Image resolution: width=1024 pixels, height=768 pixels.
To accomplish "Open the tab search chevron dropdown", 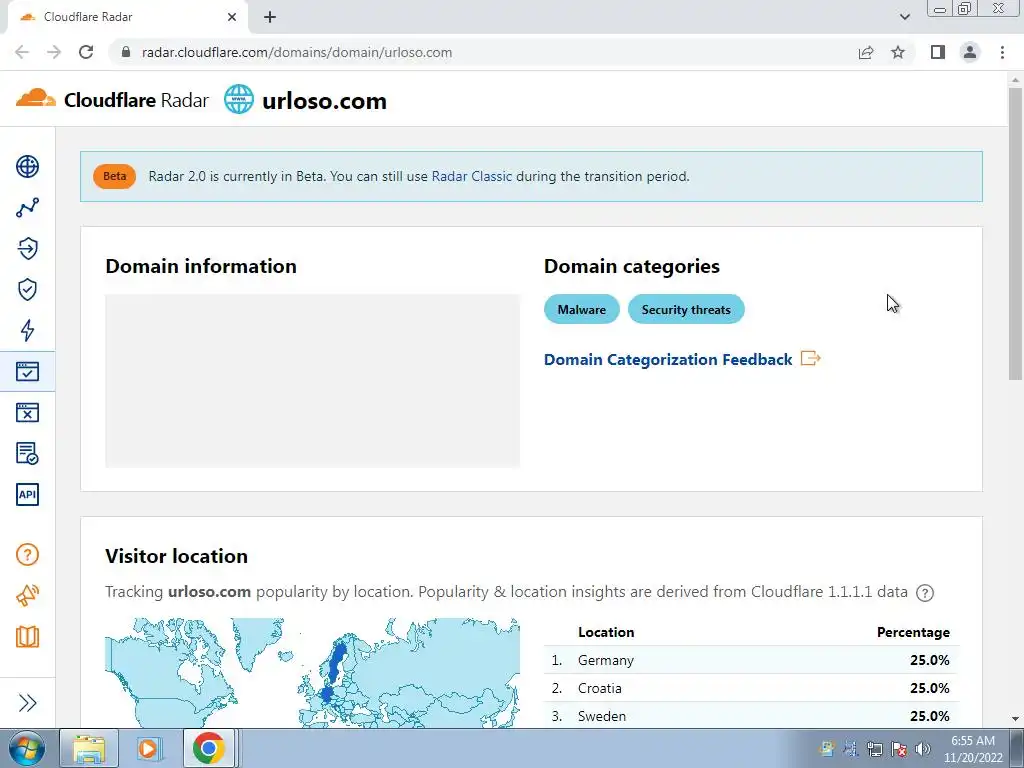I will tap(904, 17).
